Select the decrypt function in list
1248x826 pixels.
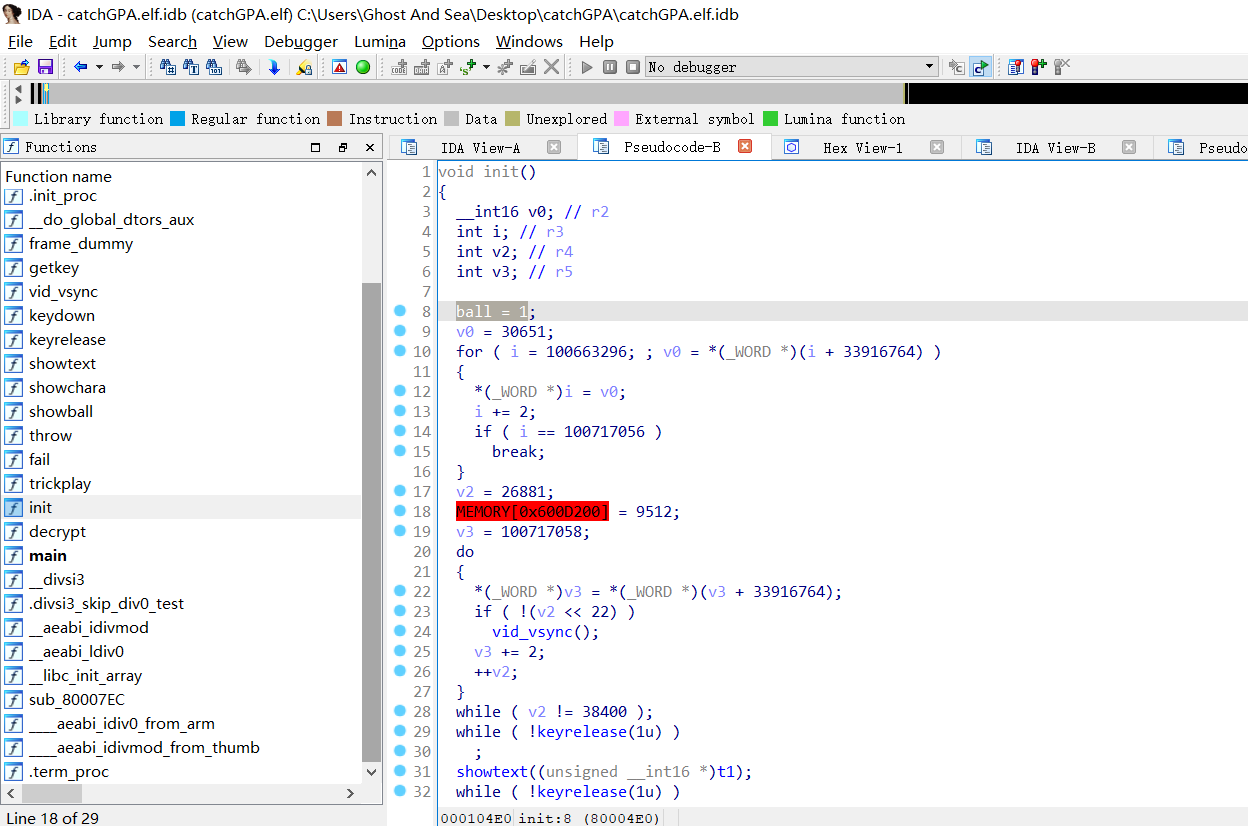(x=57, y=531)
